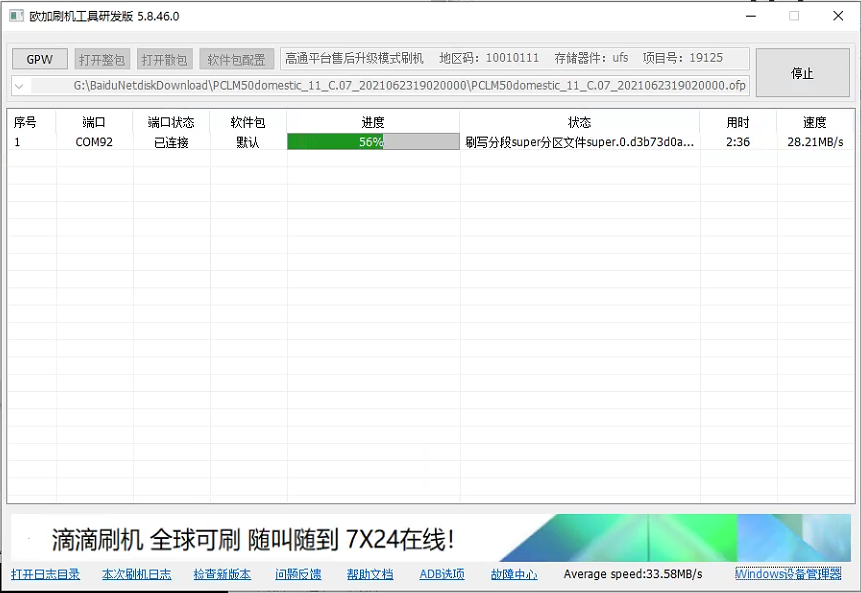The height and width of the screenshot is (593, 861).
Task: Open the 故障中心 link
Action: pyautogui.click(x=514, y=574)
